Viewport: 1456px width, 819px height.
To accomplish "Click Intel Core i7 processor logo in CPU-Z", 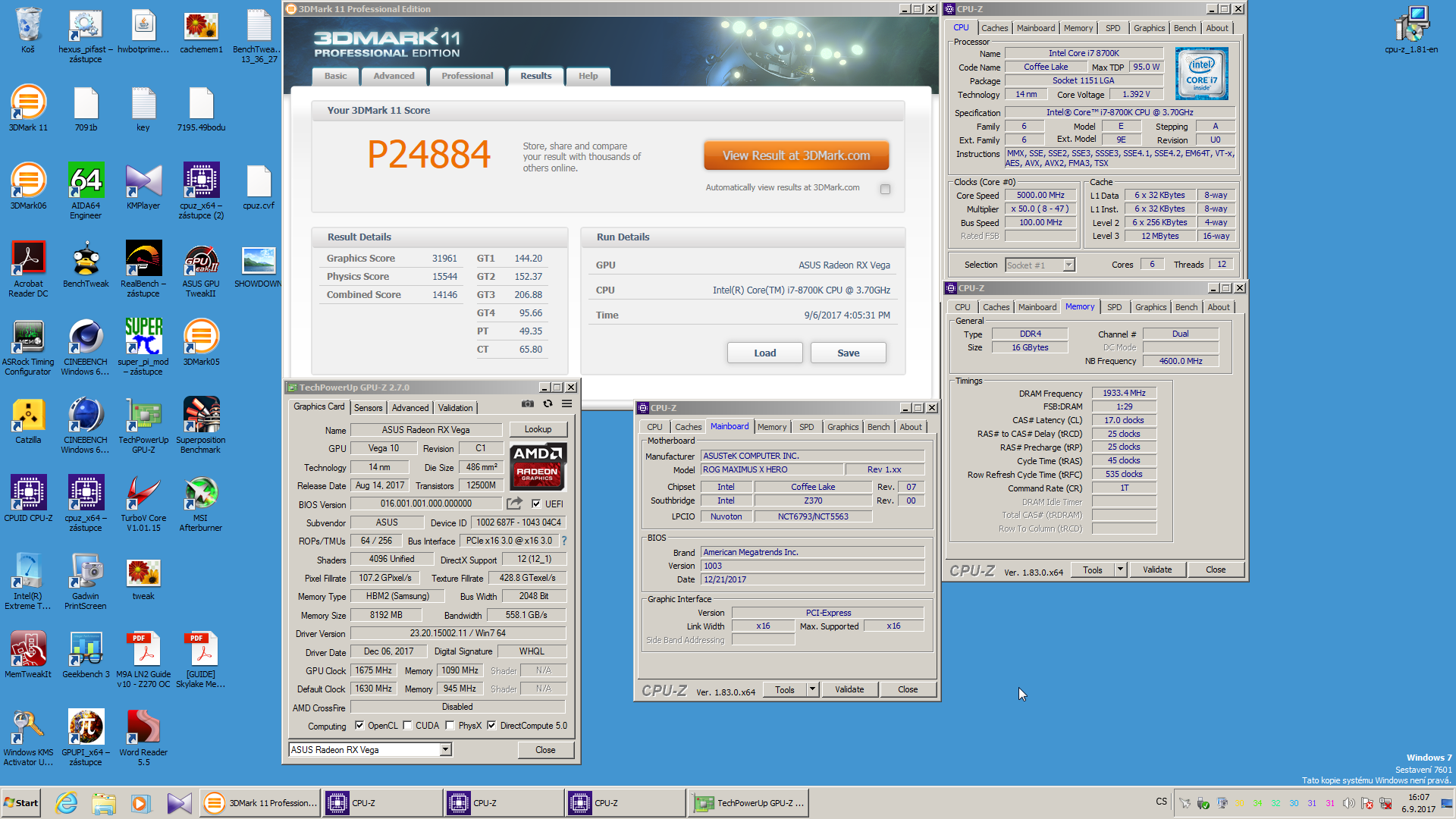I will [1202, 74].
